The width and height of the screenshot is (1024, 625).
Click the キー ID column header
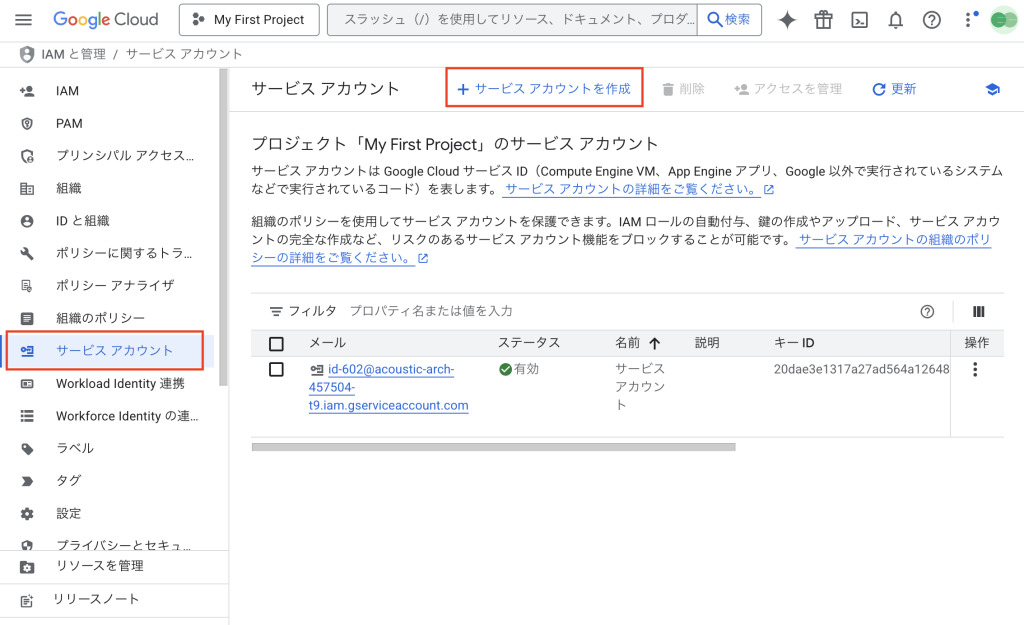pyautogui.click(x=794, y=343)
